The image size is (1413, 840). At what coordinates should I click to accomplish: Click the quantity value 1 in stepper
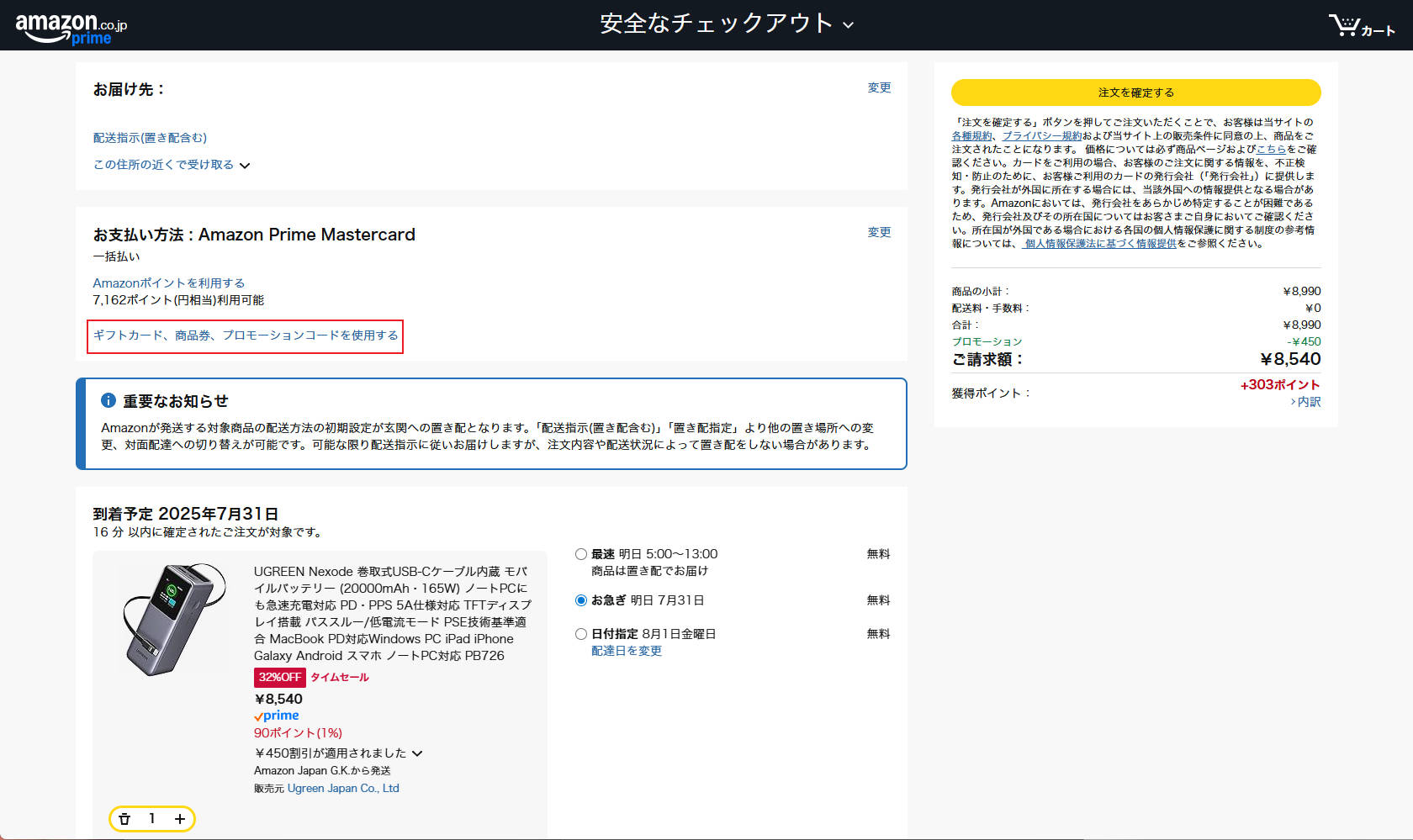(152, 819)
